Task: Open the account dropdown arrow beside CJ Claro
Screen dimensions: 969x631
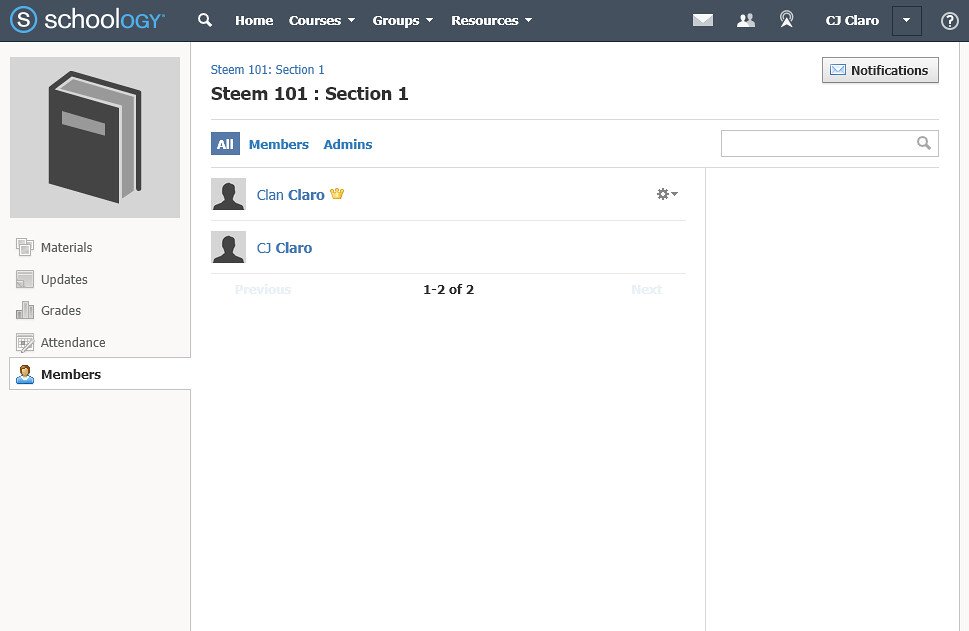Action: (907, 20)
